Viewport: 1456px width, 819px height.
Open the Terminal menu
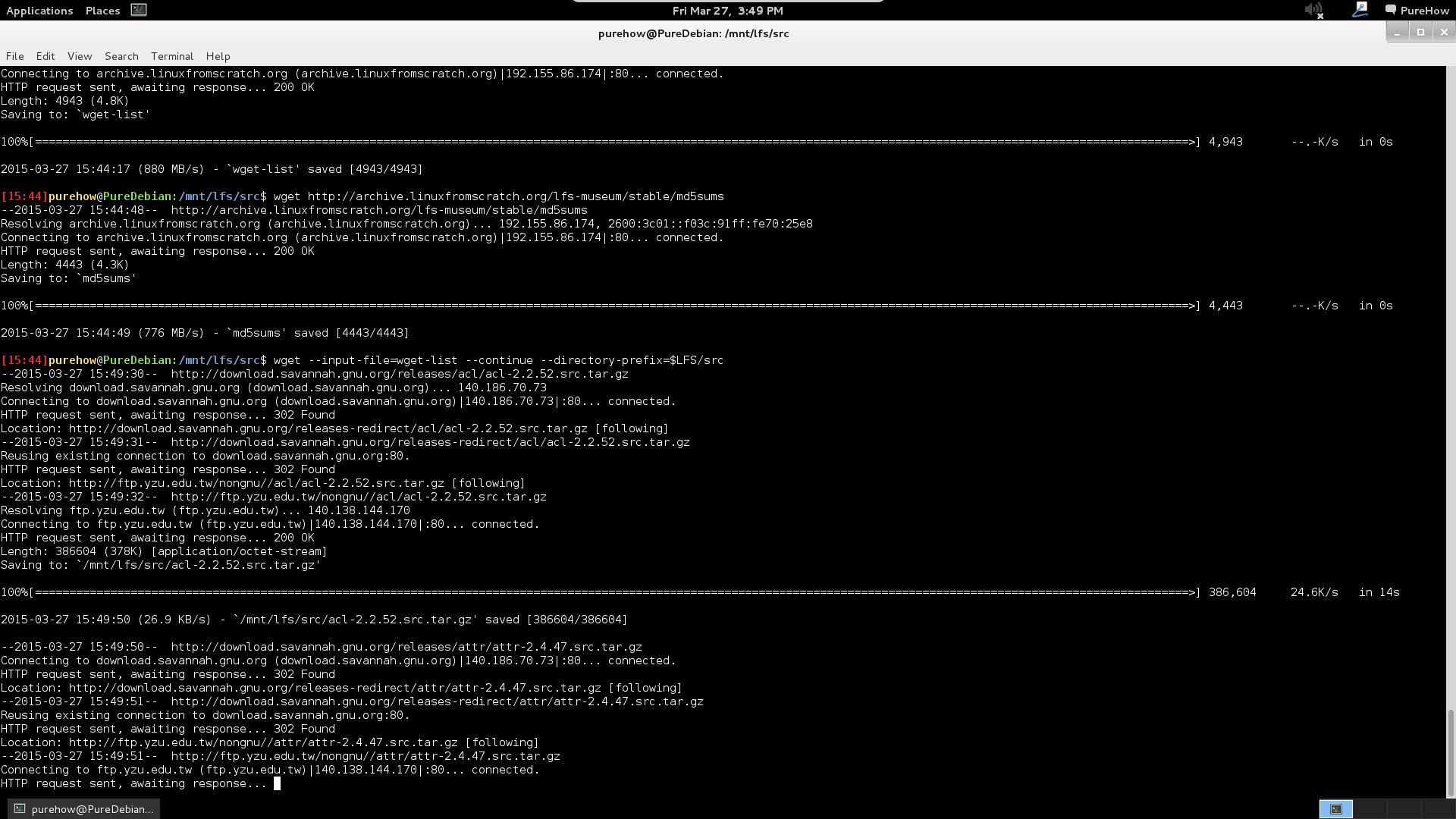pos(172,56)
